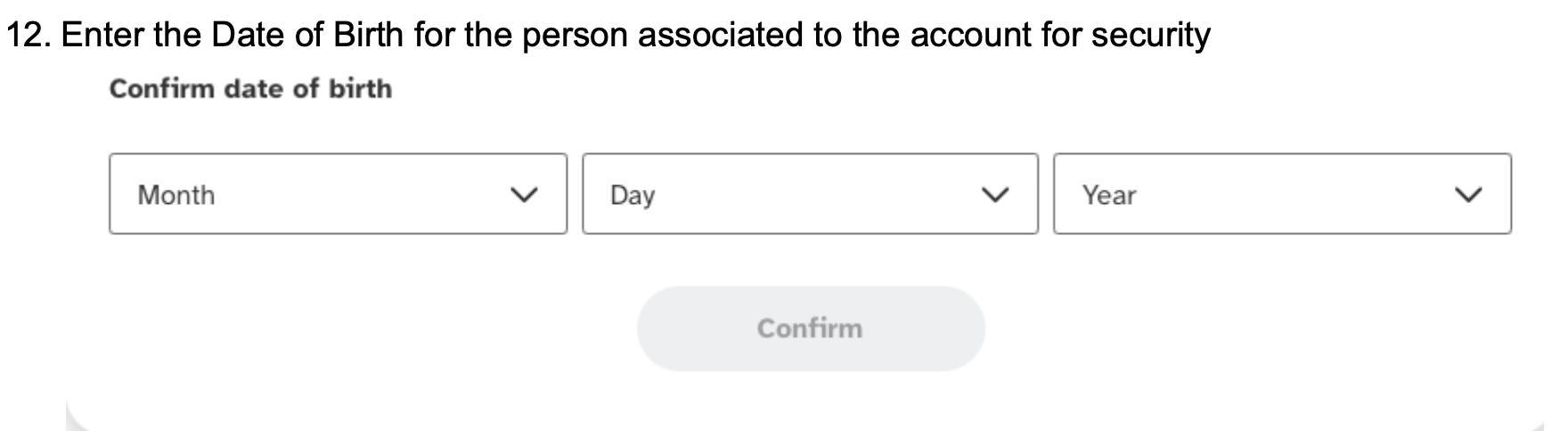
Task: Expand year list using its down arrow
Action: [1467, 195]
